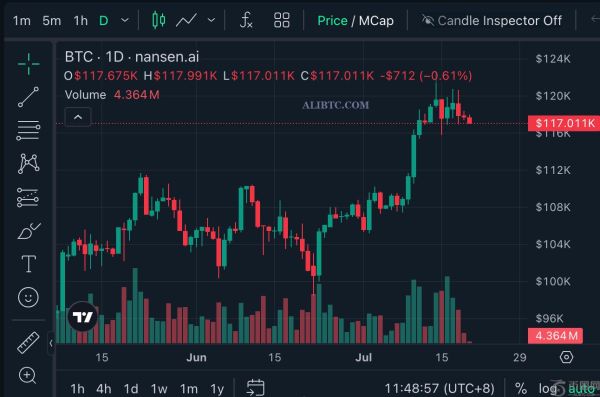This screenshot has width=600, height=397.
Task: Toggle log scale mode
Action: 548,389
